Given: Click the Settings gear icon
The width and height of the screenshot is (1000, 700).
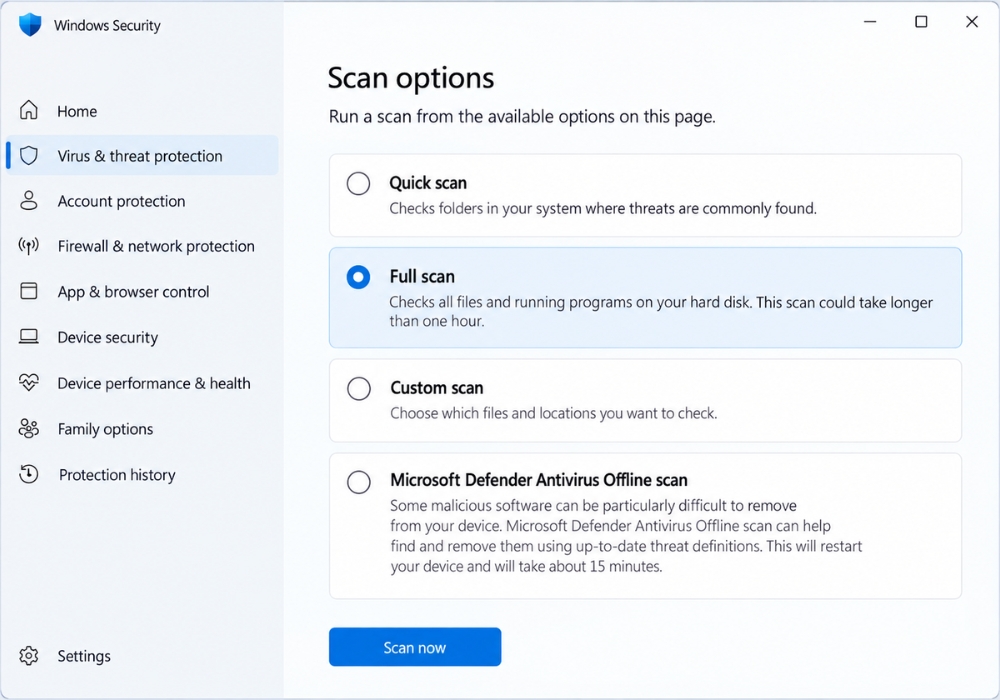Looking at the screenshot, I should (29, 655).
